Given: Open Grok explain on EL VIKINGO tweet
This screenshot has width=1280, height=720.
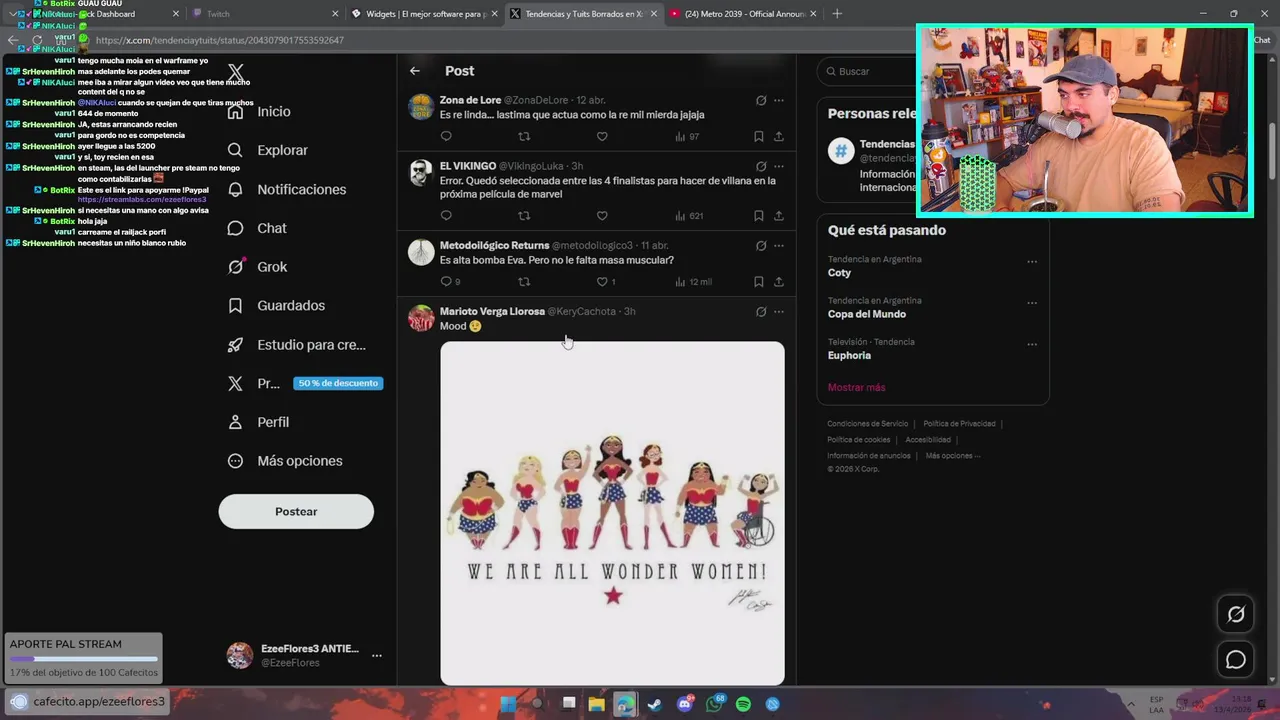Looking at the screenshot, I should (761, 166).
